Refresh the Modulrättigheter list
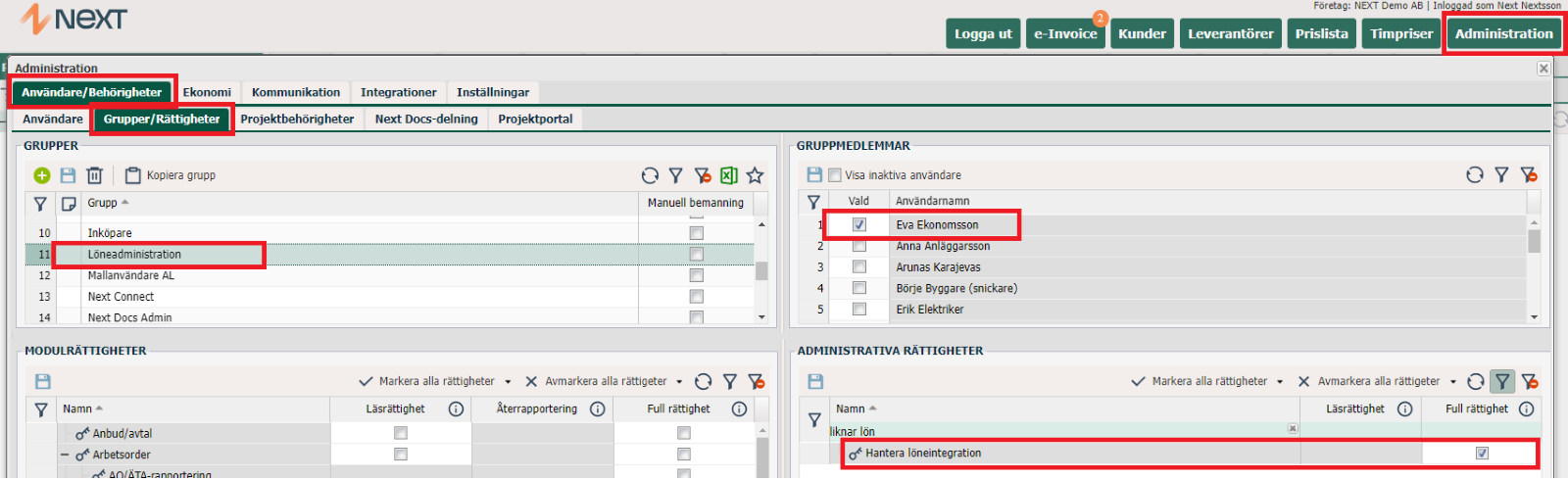Viewport: 1568px width, 480px height. tap(703, 381)
